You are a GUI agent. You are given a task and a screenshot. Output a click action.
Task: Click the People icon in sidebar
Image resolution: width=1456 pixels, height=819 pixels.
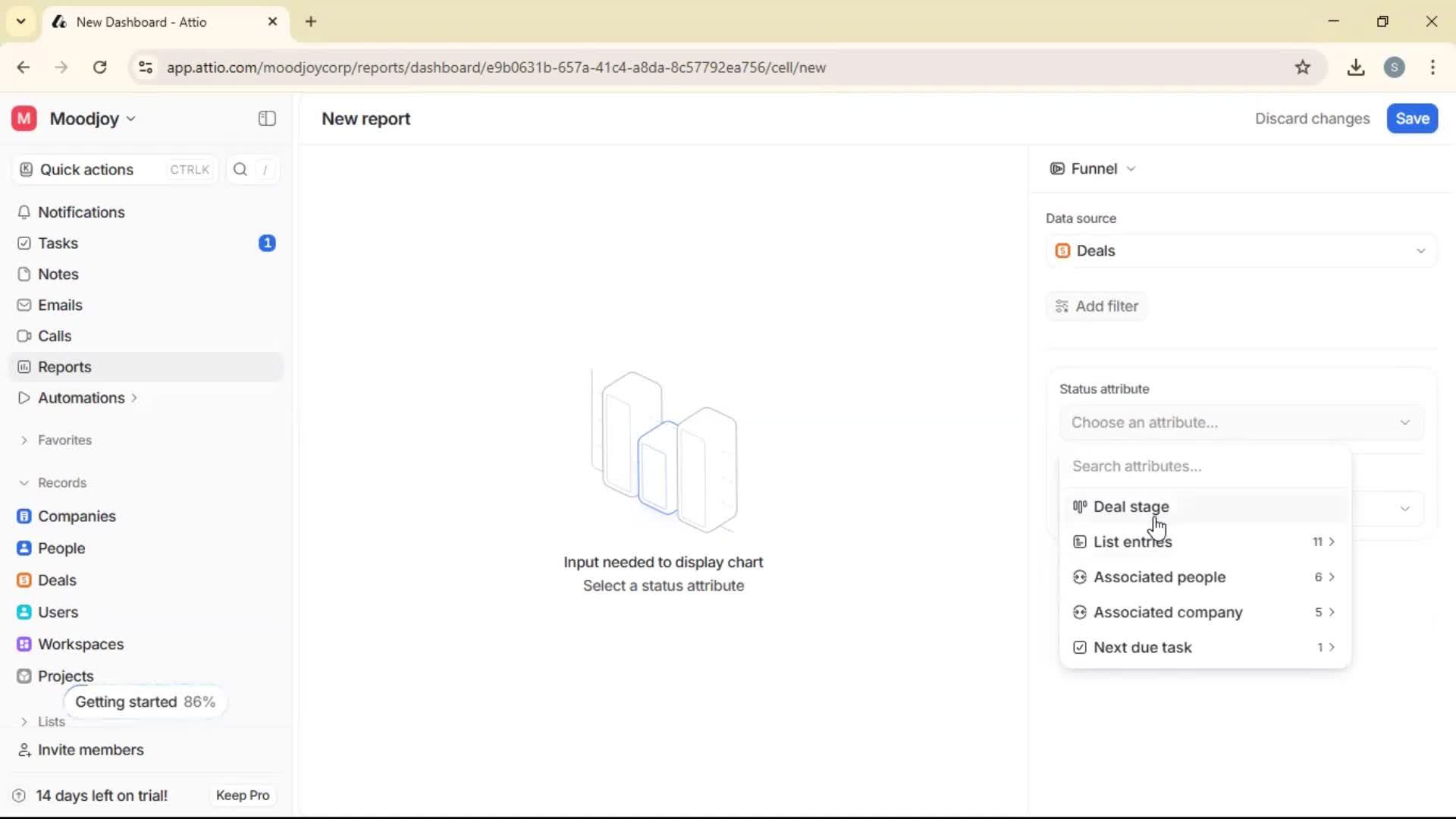point(24,548)
